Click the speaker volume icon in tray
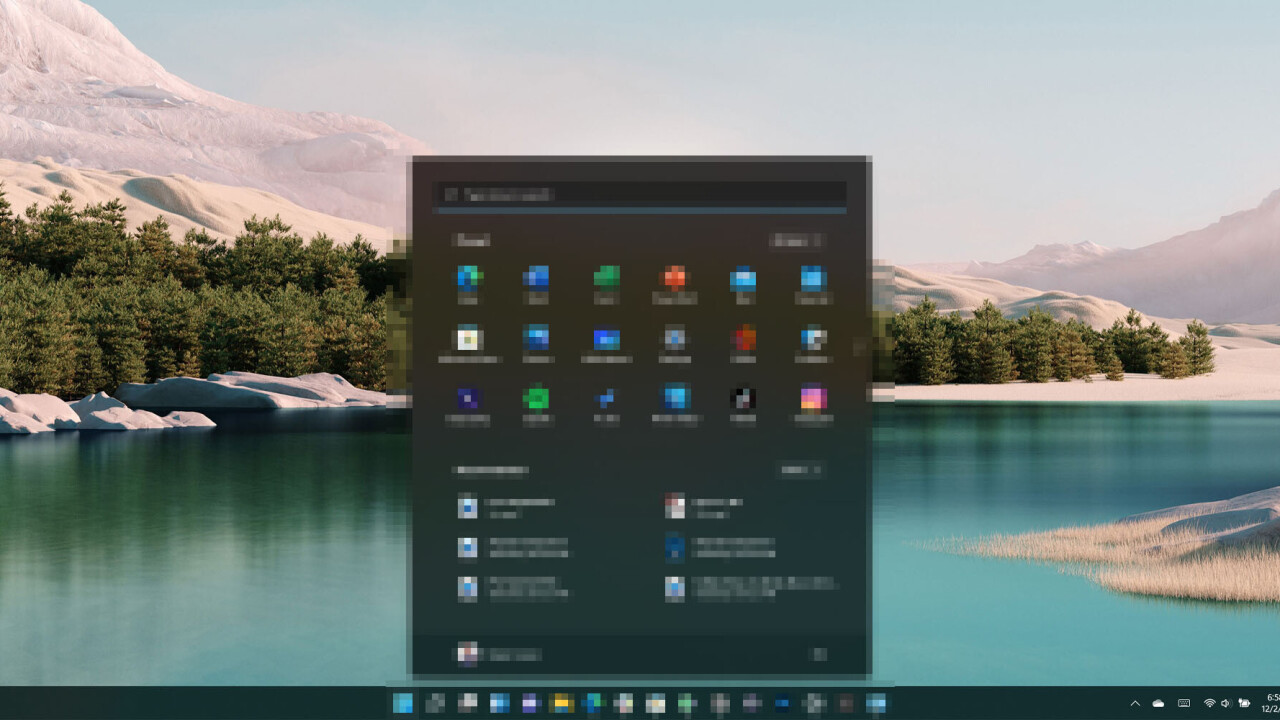Viewport: 1280px width, 720px height. (x=1226, y=704)
